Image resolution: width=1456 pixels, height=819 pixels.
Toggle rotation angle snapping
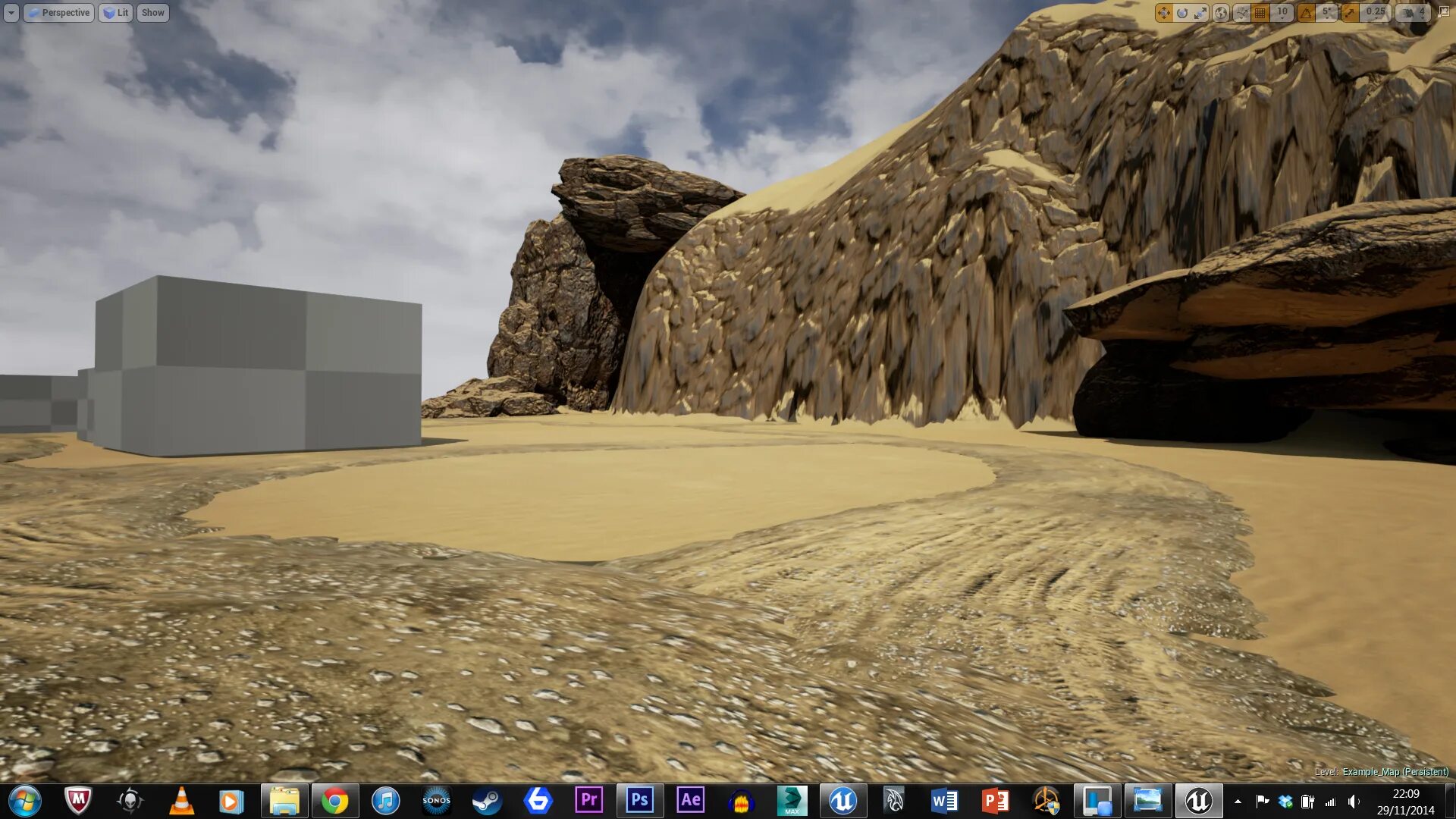point(1306,13)
